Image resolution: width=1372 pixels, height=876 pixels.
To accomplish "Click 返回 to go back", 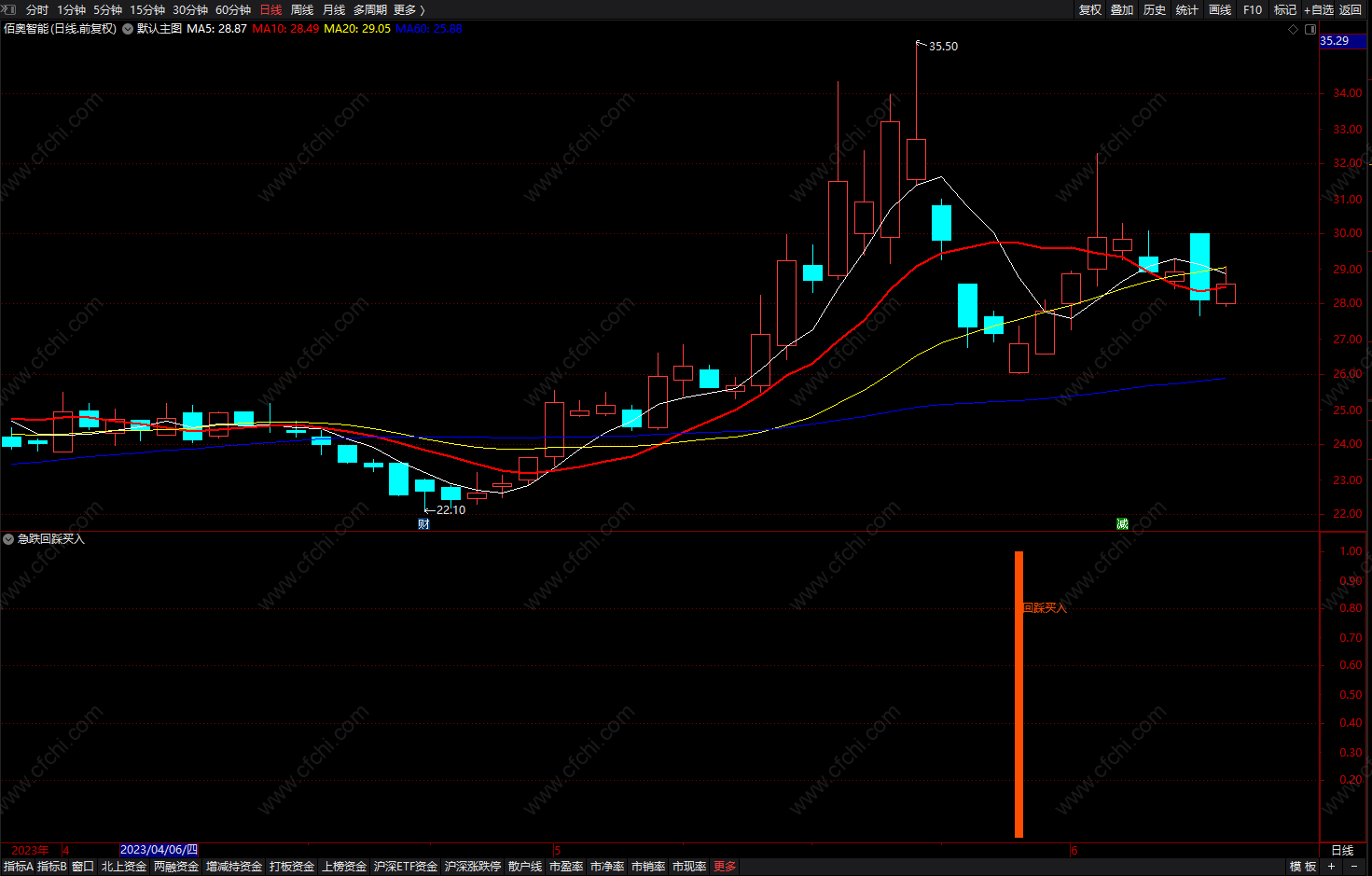I will [1351, 10].
